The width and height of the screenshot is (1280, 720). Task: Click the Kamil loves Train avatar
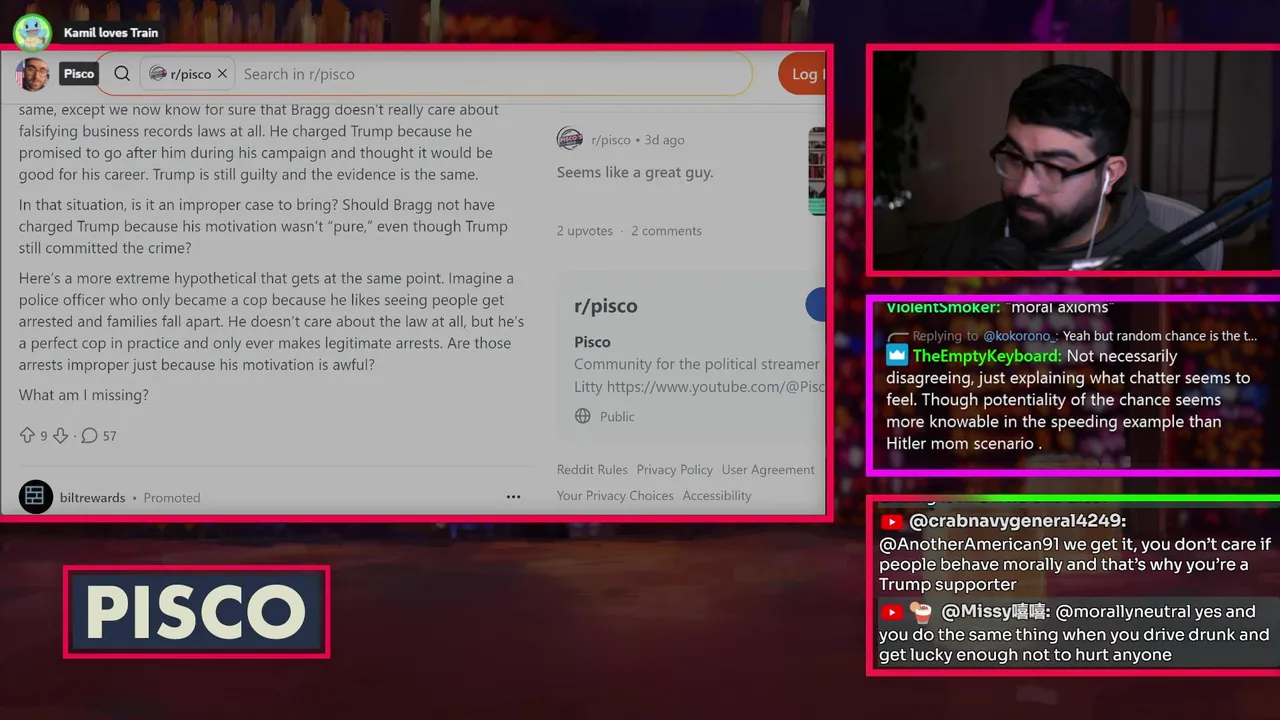coord(32,33)
